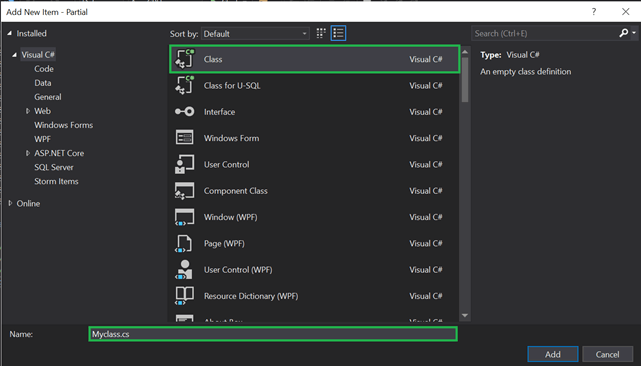Select the ASP.NET Core category label

point(59,153)
